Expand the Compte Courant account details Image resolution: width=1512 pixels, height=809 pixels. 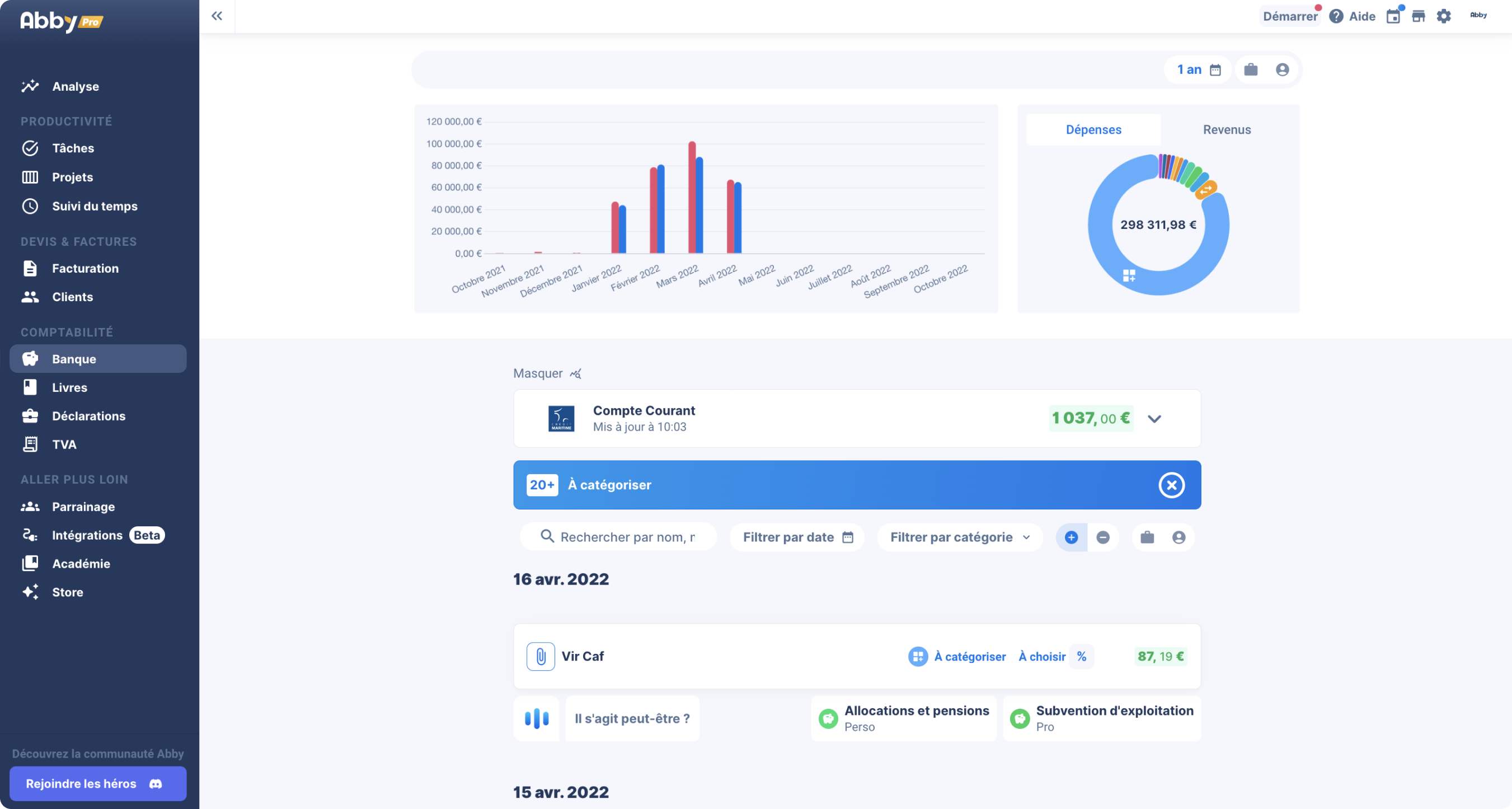(1154, 418)
